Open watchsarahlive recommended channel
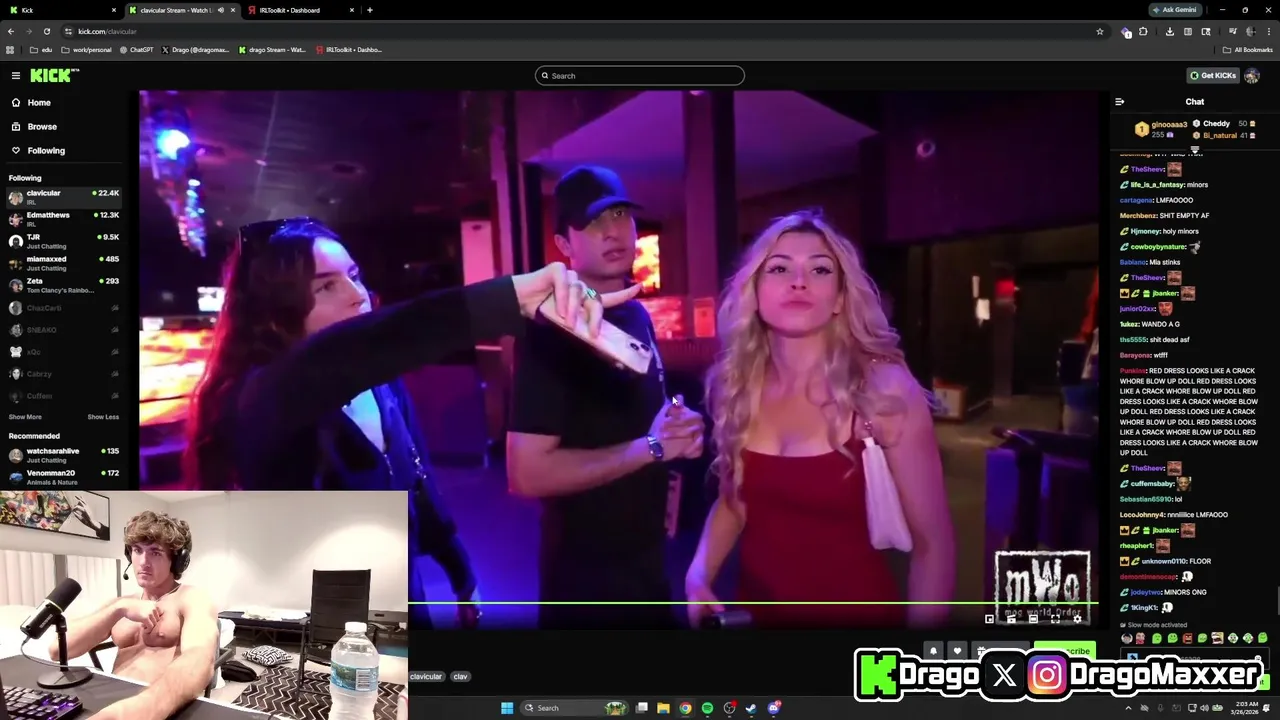Image resolution: width=1280 pixels, height=720 pixels. click(64, 455)
